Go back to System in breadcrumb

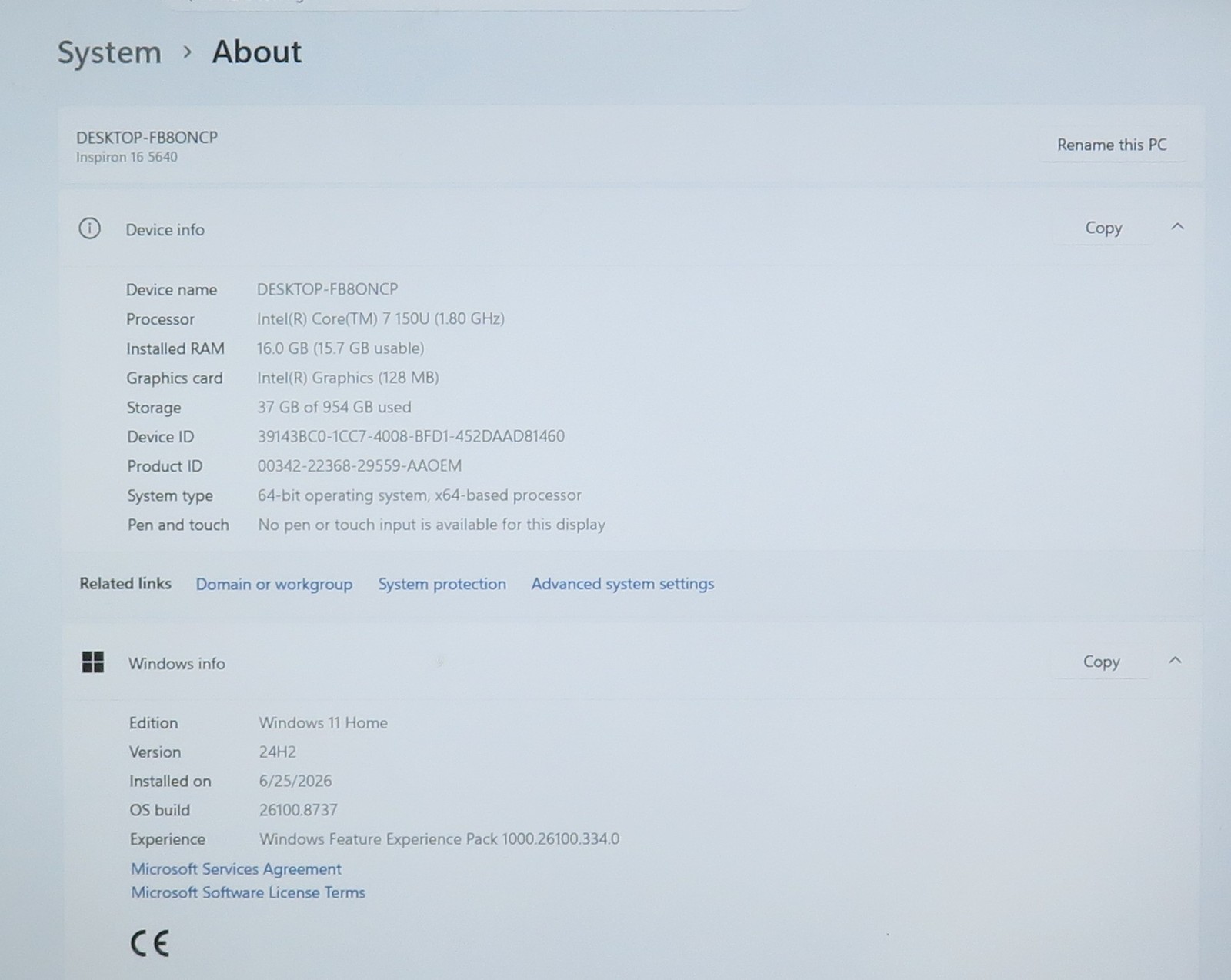click(x=109, y=53)
